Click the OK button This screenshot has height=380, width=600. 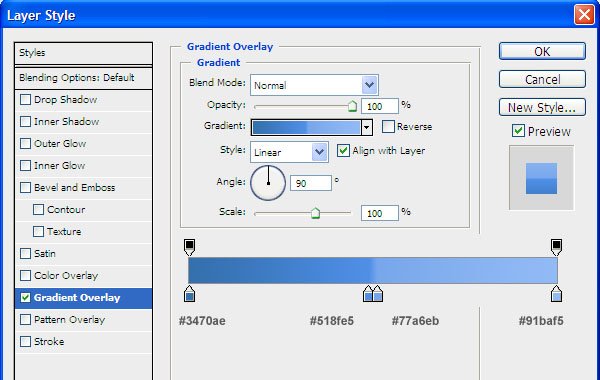click(542, 51)
